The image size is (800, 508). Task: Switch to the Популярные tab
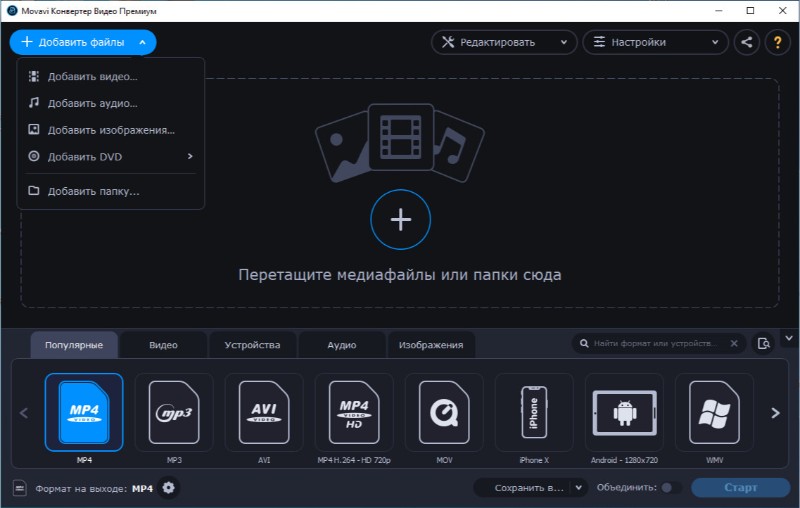coord(74,345)
